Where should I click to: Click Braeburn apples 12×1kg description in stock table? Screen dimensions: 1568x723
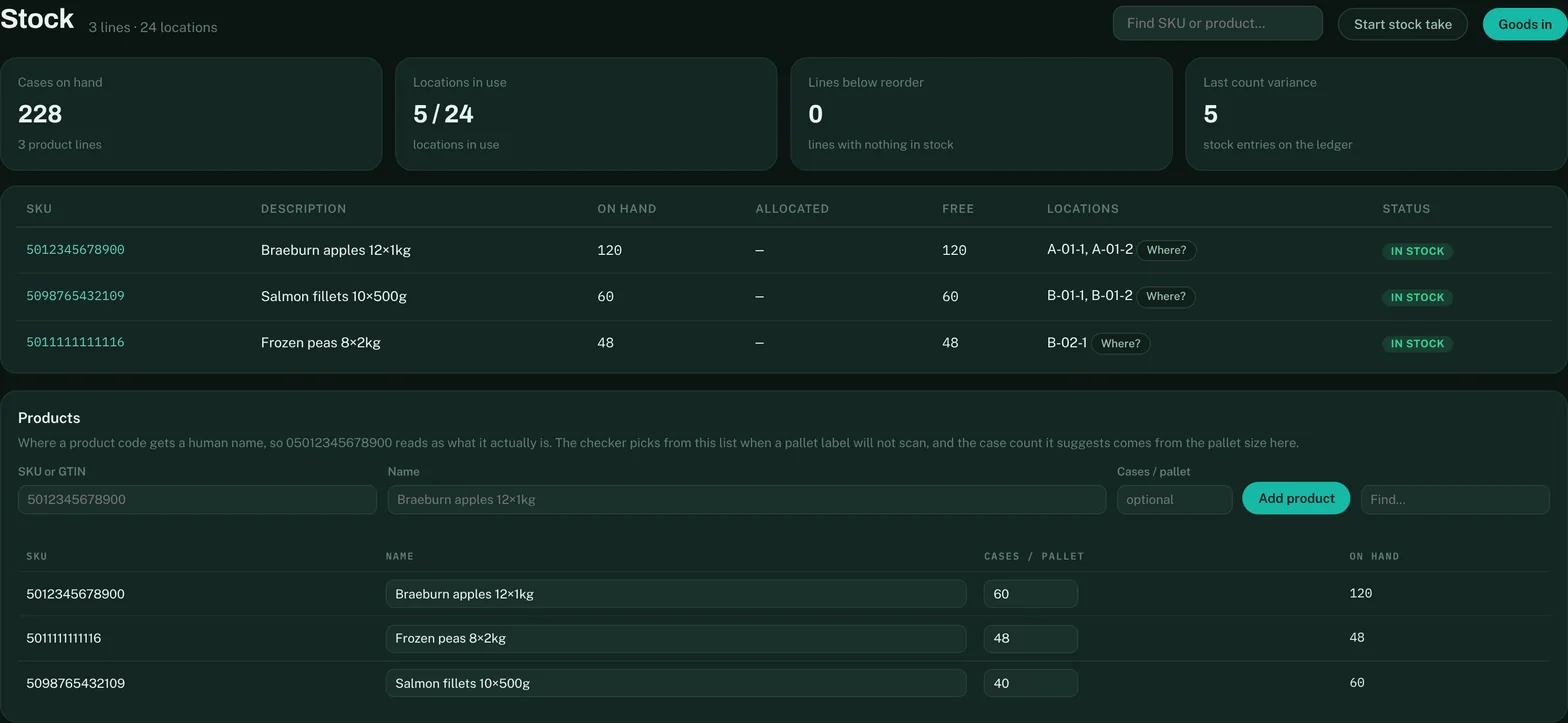(336, 250)
